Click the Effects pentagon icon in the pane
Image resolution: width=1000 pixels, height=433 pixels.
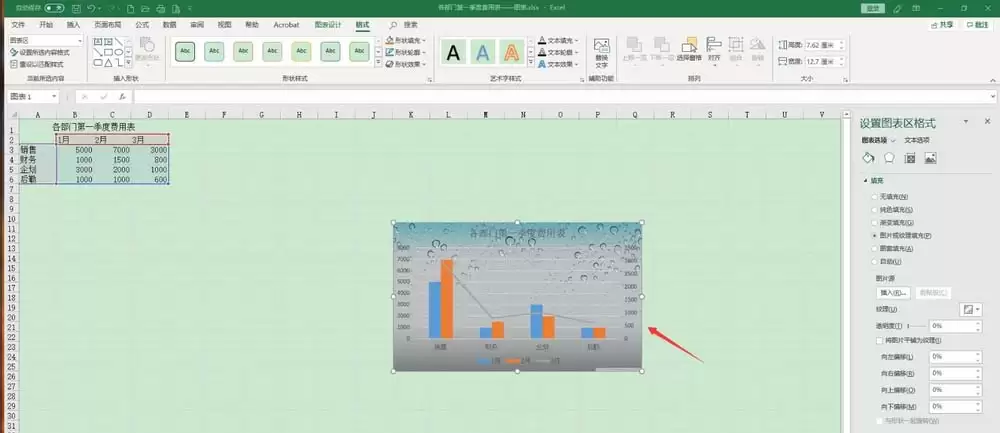889,158
